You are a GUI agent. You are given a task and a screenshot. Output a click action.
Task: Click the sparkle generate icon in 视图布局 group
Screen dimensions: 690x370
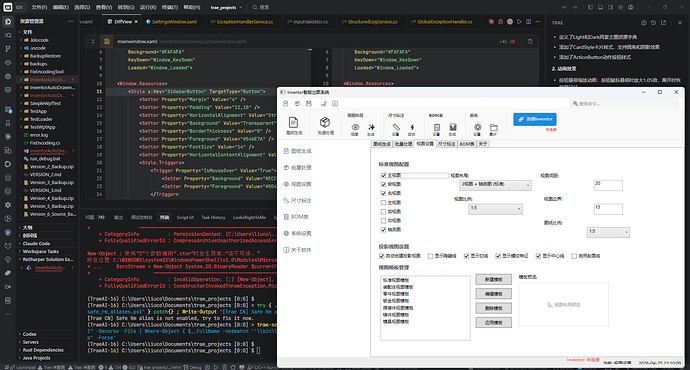pos(371,127)
